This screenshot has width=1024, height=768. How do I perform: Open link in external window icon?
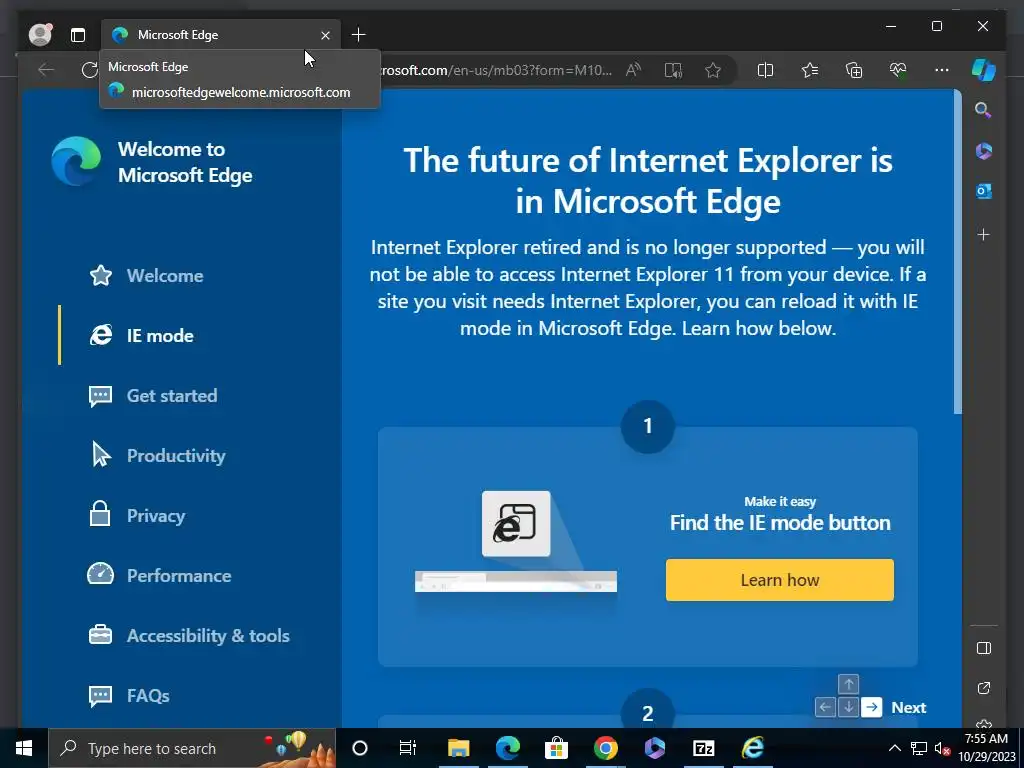point(984,688)
